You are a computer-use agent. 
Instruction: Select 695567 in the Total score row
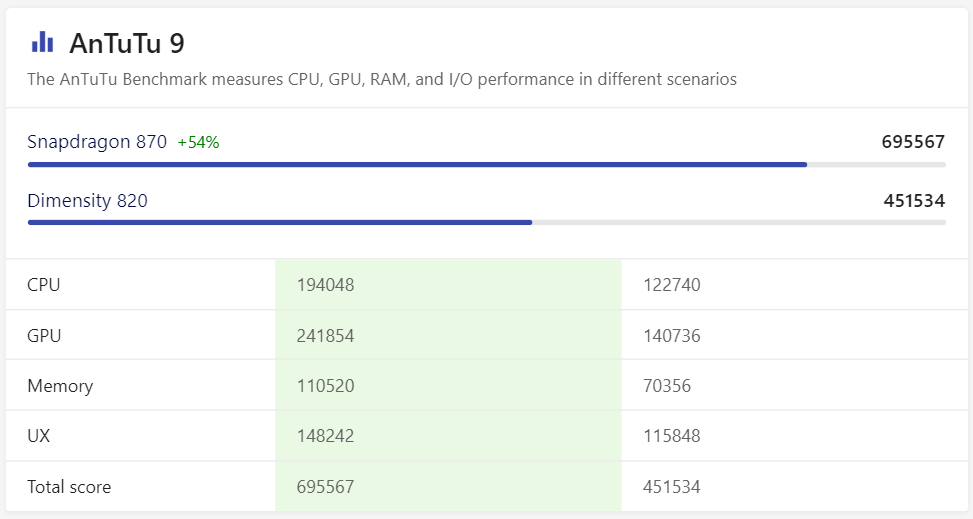(x=325, y=487)
